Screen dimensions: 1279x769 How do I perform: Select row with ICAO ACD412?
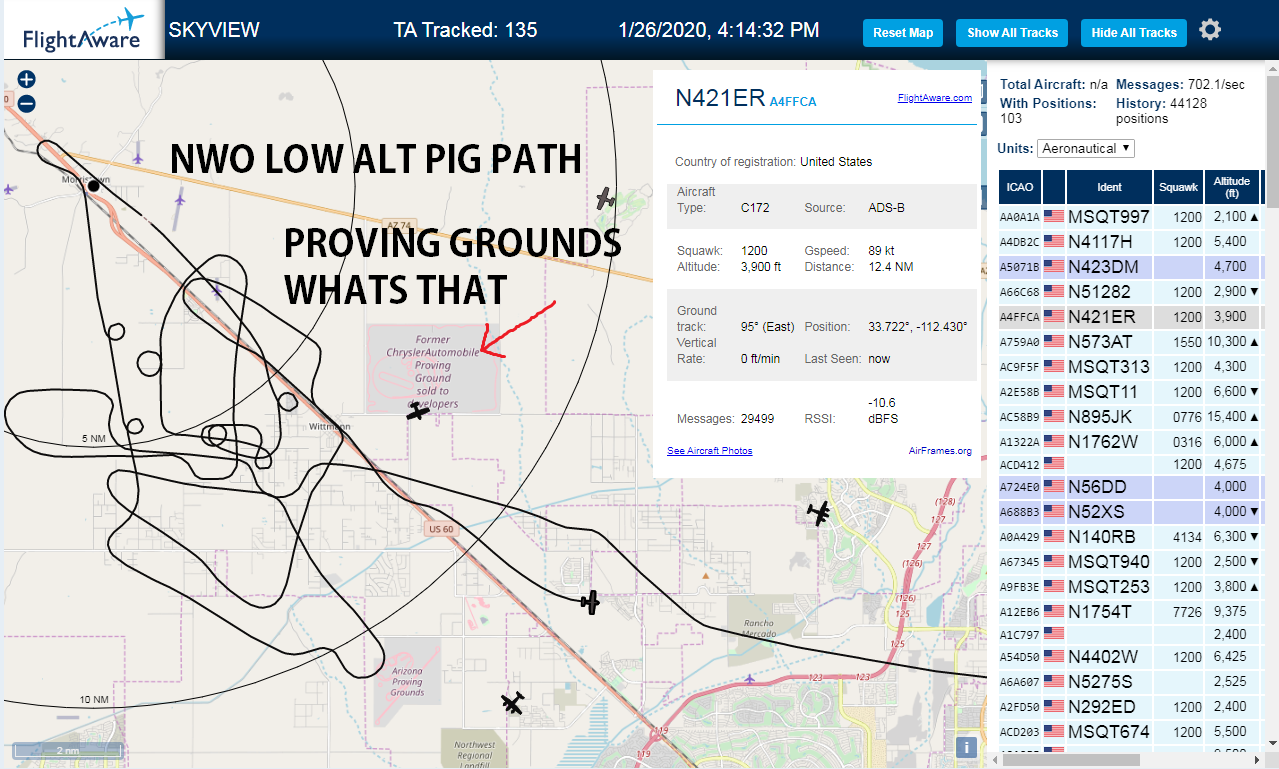pos(1130,464)
